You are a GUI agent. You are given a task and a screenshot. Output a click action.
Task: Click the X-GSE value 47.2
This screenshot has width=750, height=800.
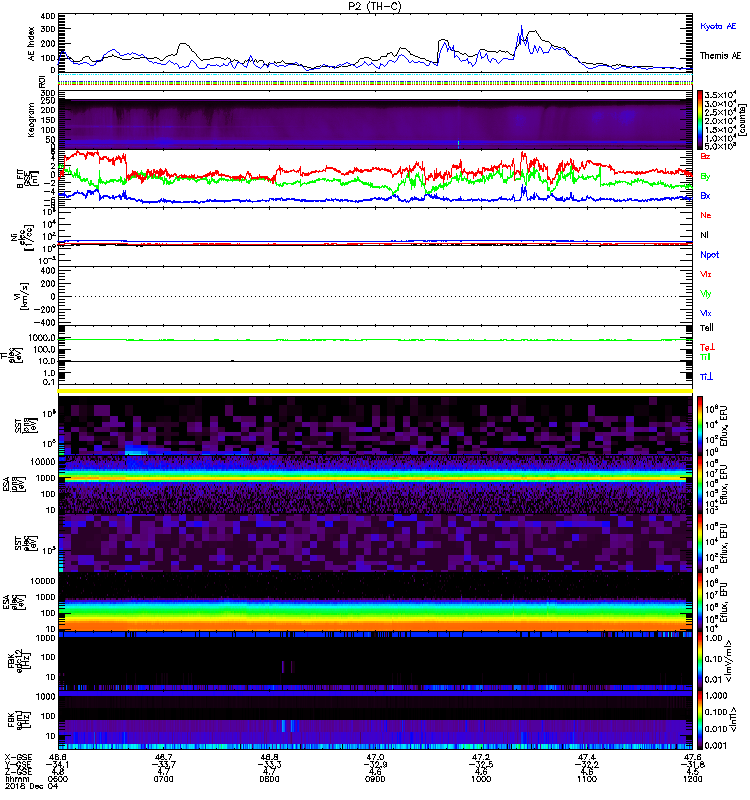(x=481, y=757)
